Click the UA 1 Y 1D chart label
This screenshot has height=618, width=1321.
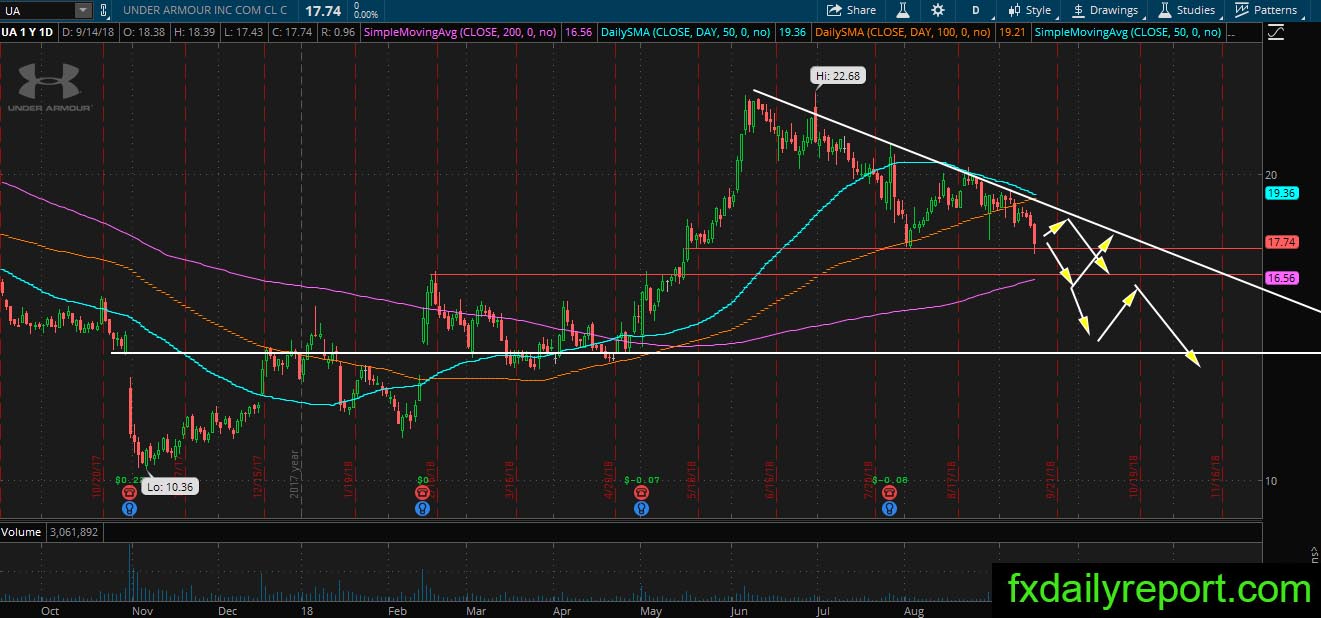[x=29, y=33]
